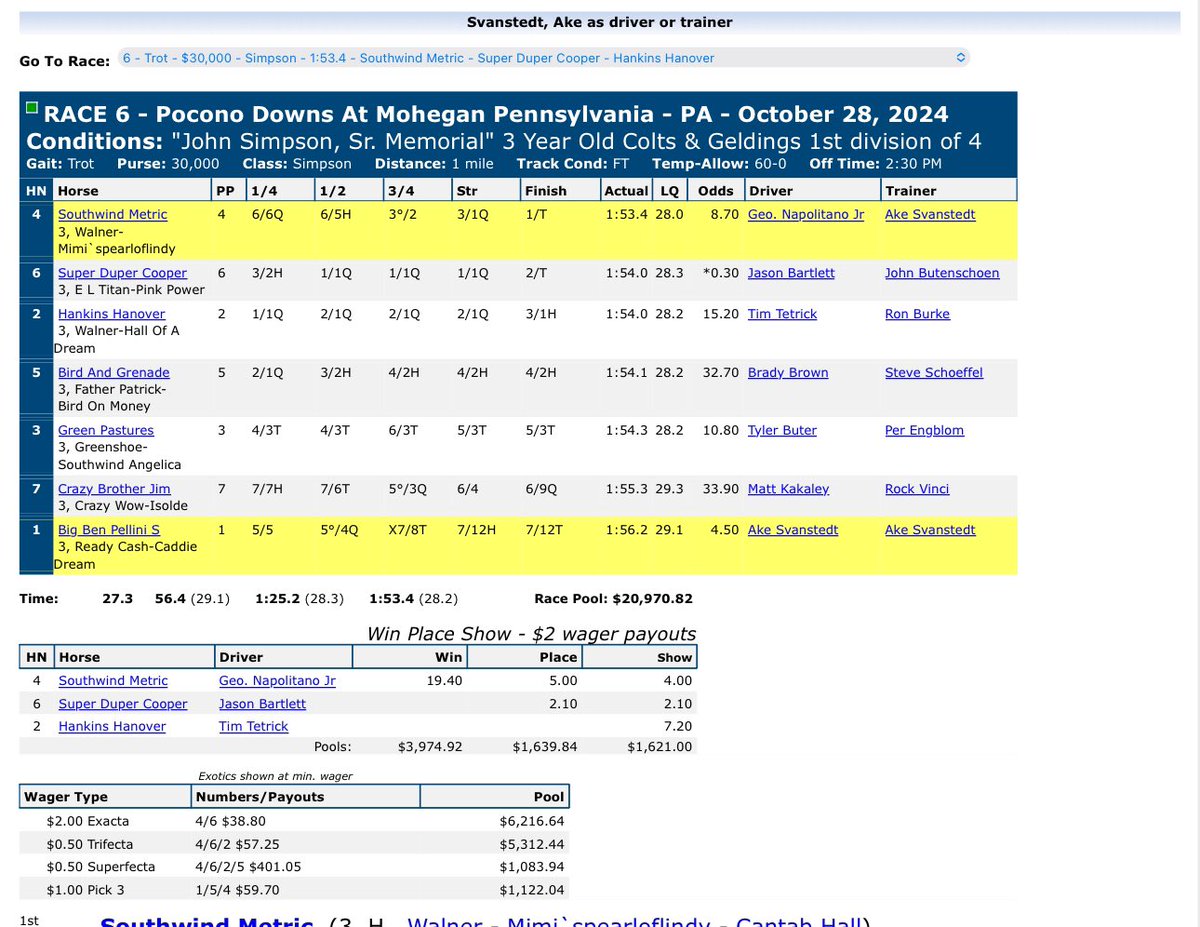Viewport: 1200px width, 927px height.
Task: Open Southwind Metric link in the payouts table
Action: point(113,680)
